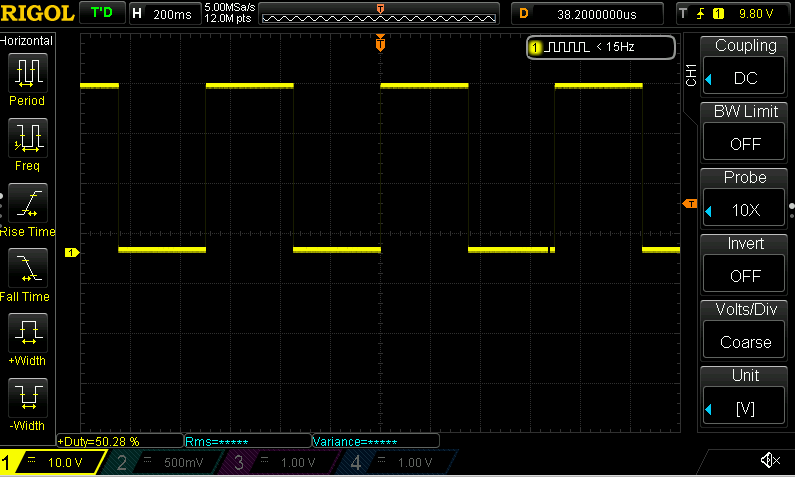The image size is (795, 477).
Task: Click the sample rate 5.00MSa/s text
Action: pos(230,7)
